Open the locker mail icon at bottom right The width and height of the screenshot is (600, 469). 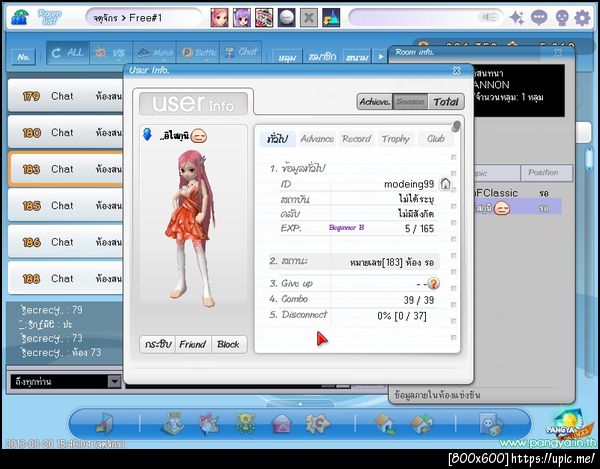point(491,424)
